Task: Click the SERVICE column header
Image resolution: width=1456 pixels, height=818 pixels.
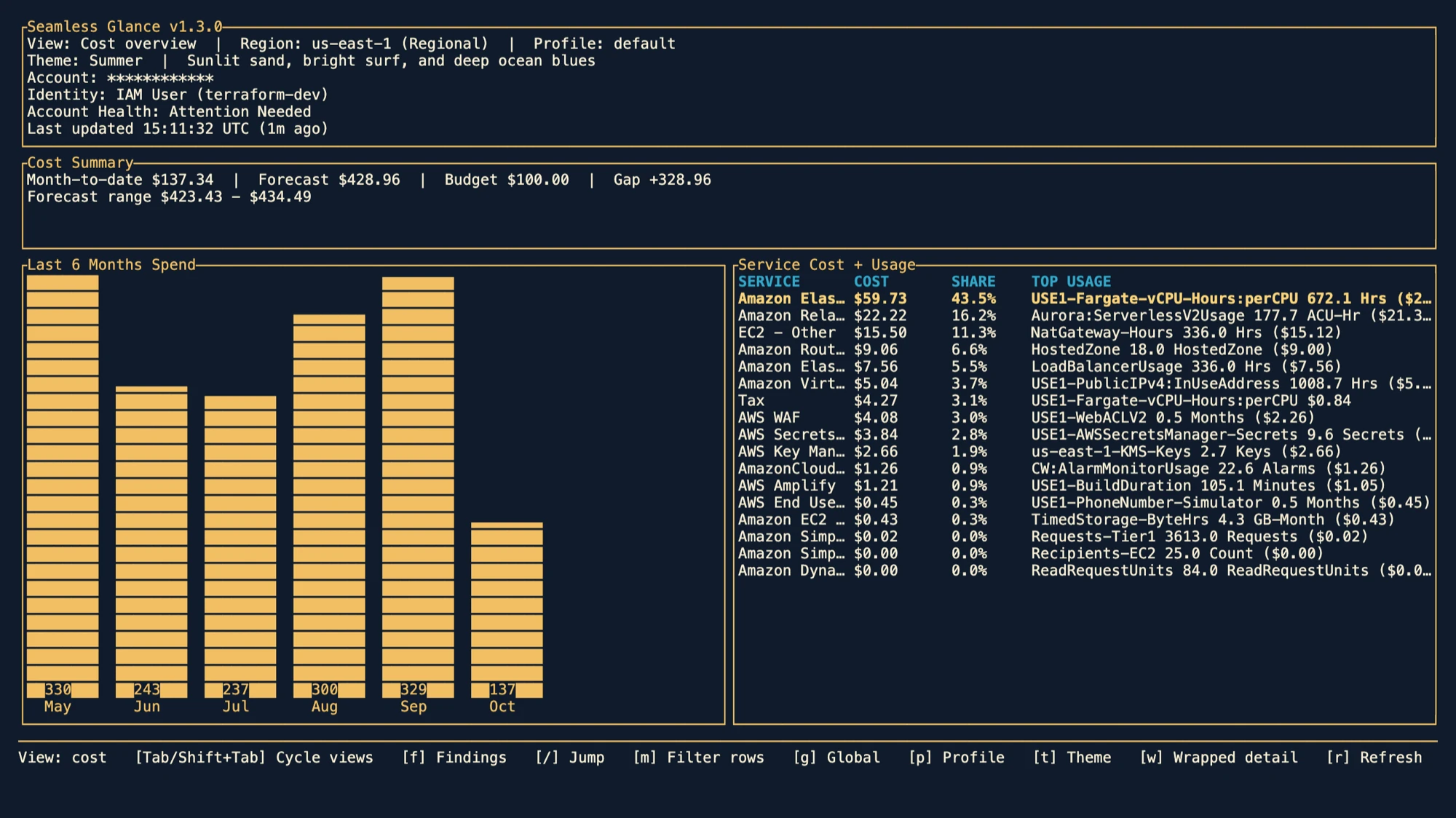Action: [769, 282]
